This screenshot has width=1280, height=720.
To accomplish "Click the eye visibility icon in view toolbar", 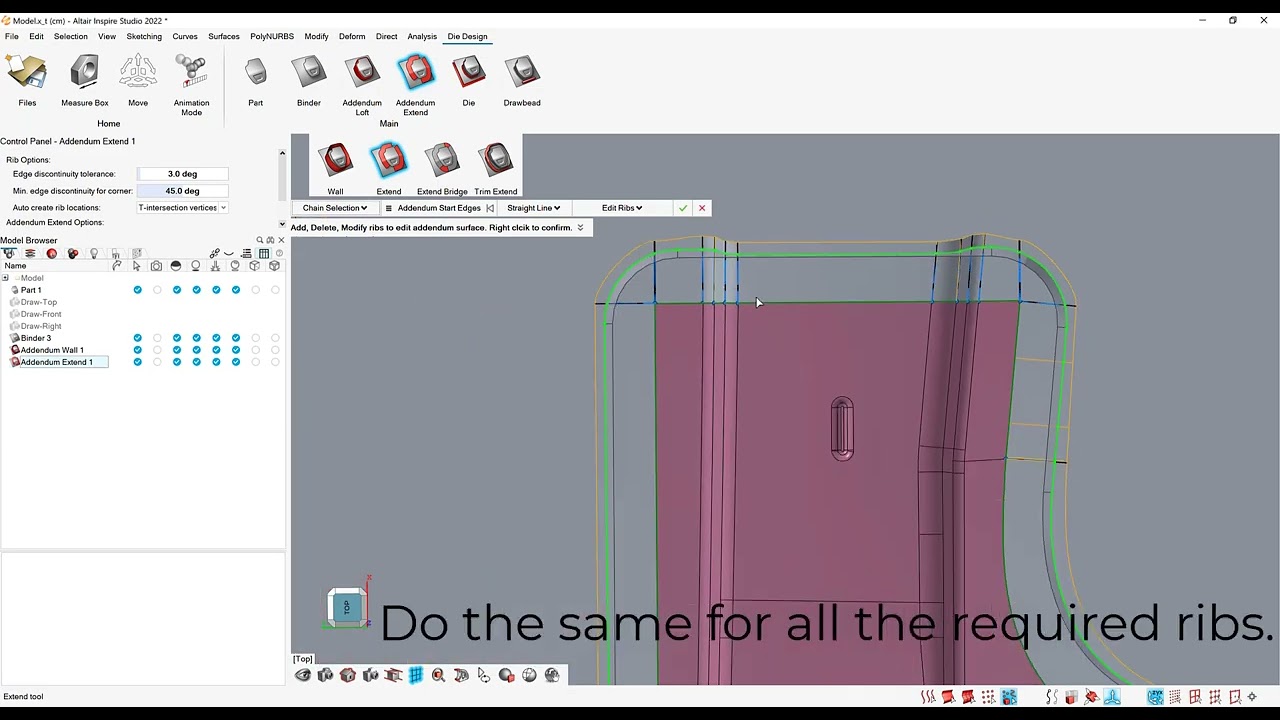I will [x=303, y=676].
